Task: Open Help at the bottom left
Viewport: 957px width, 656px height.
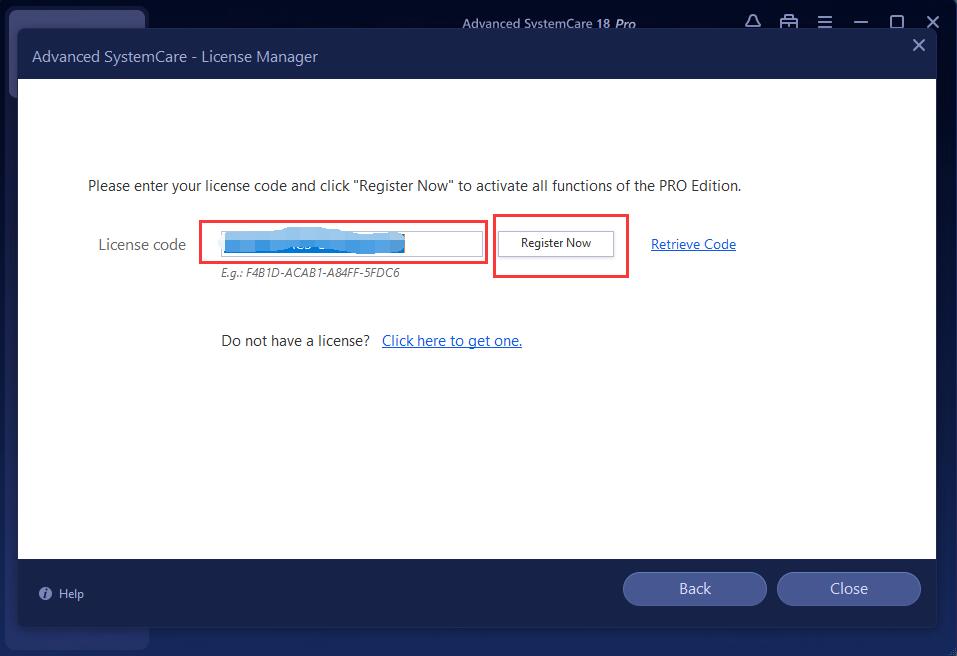Action: [x=61, y=594]
